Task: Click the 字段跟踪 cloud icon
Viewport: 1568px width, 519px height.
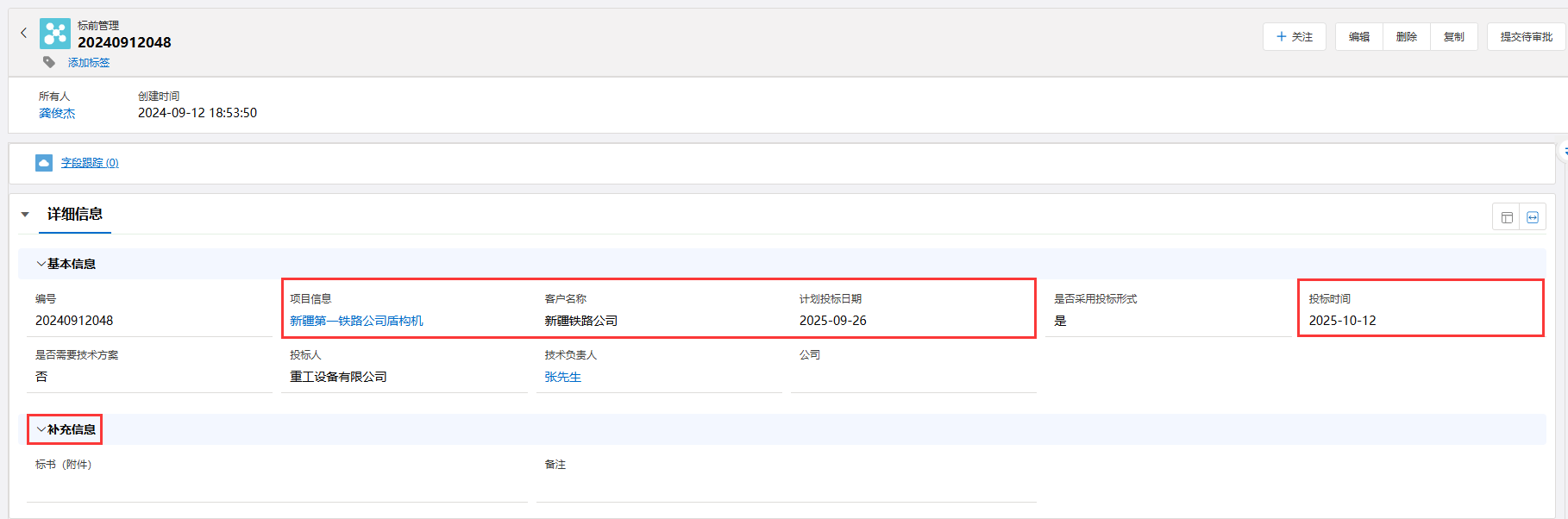Action: coord(44,163)
